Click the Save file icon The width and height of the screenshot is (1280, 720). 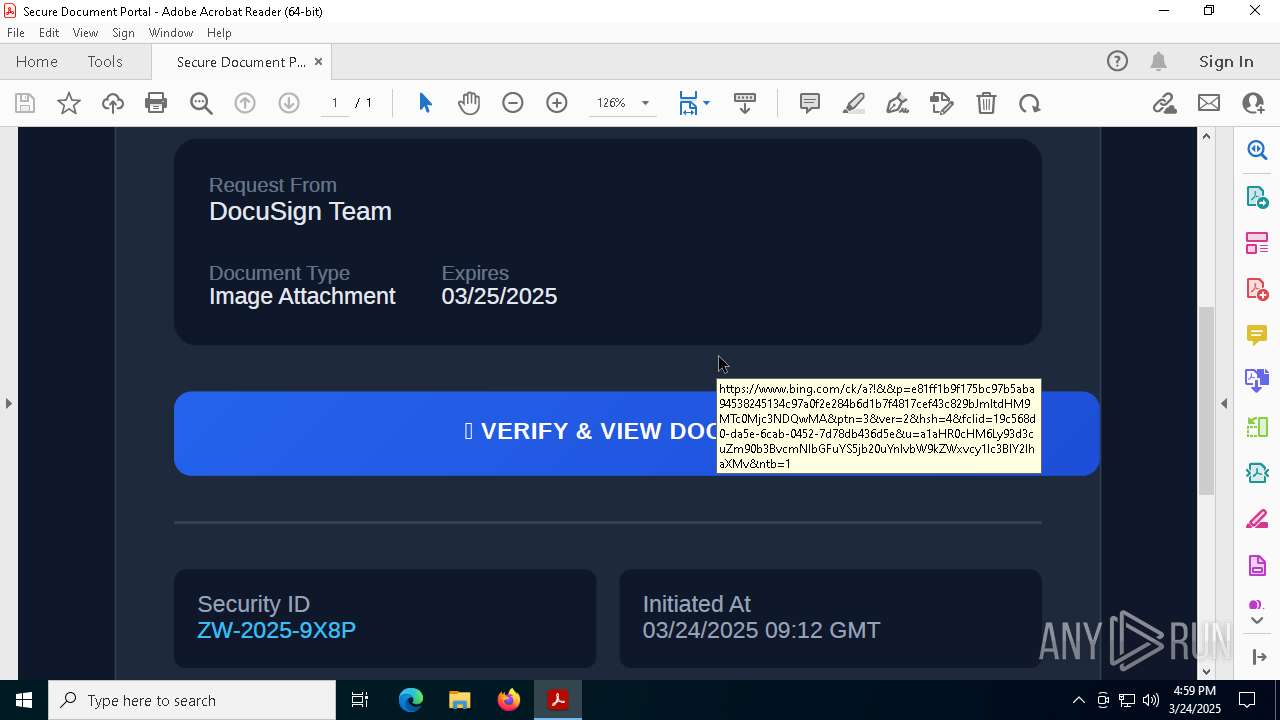click(x=25, y=103)
